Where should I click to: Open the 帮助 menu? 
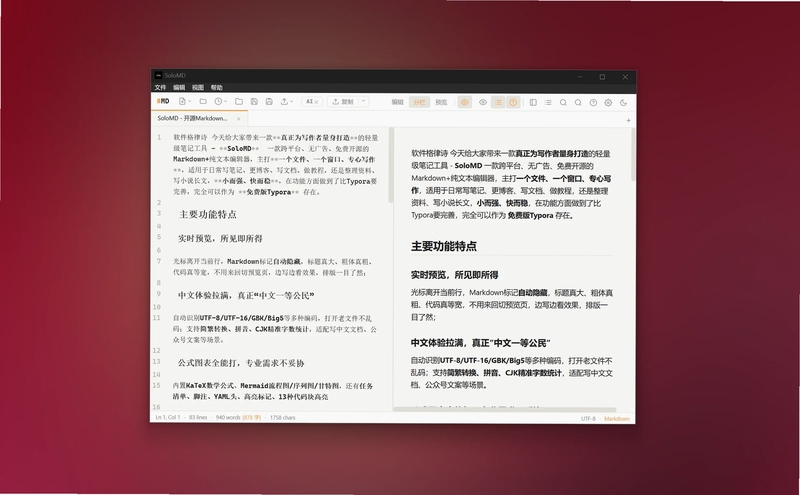217,87
